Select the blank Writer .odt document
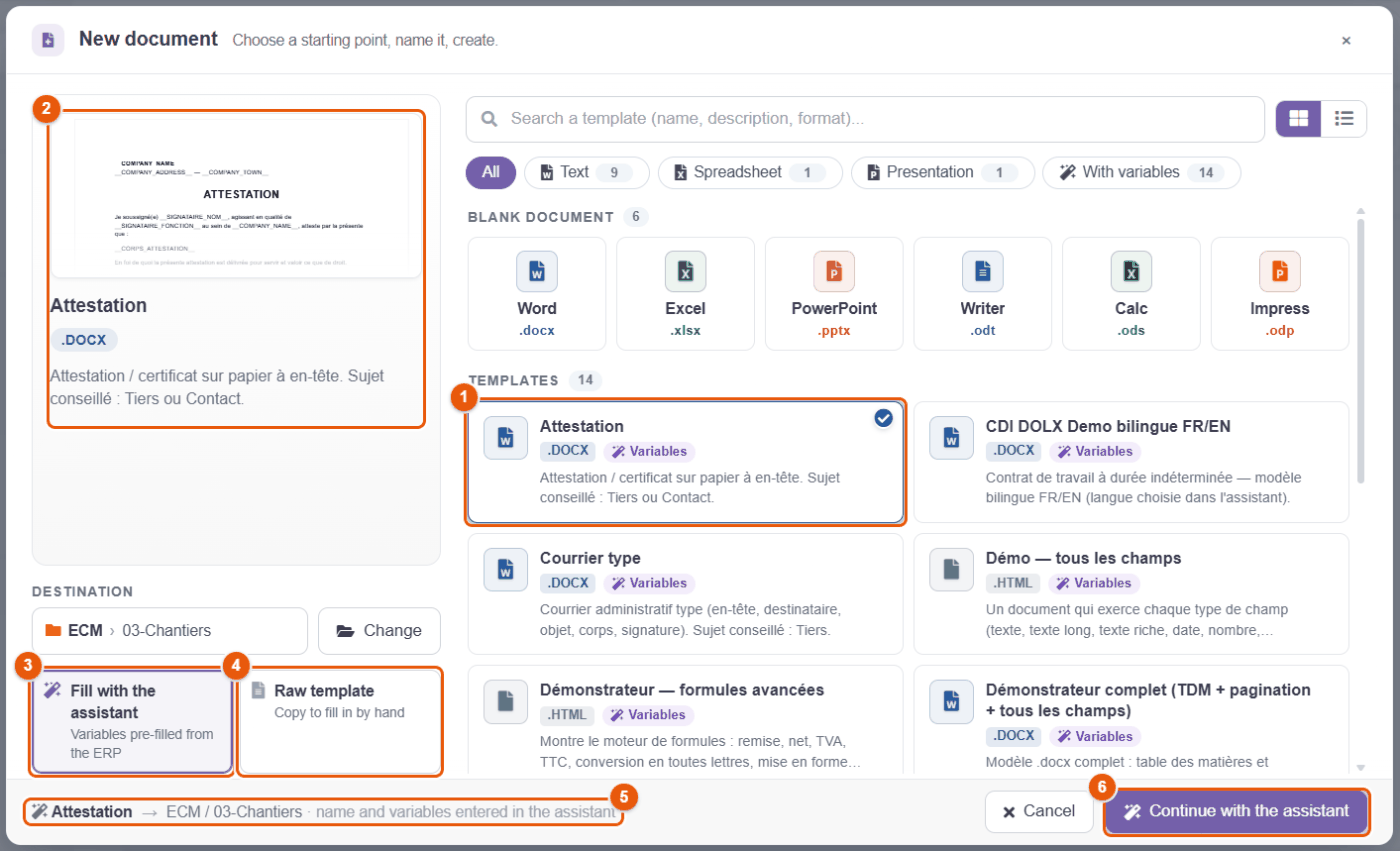1400x851 pixels. pos(983,293)
